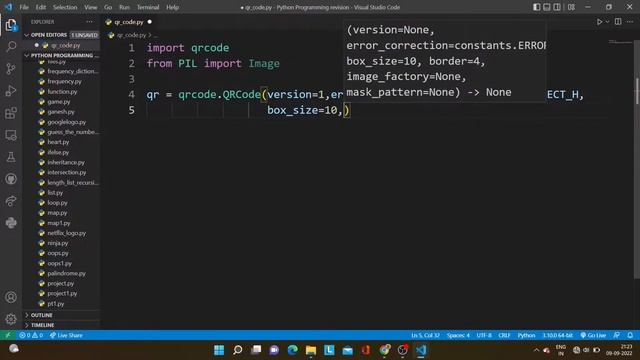The image size is (640, 360).
Task: Open the Remote Explorer view
Action: pos(11,135)
